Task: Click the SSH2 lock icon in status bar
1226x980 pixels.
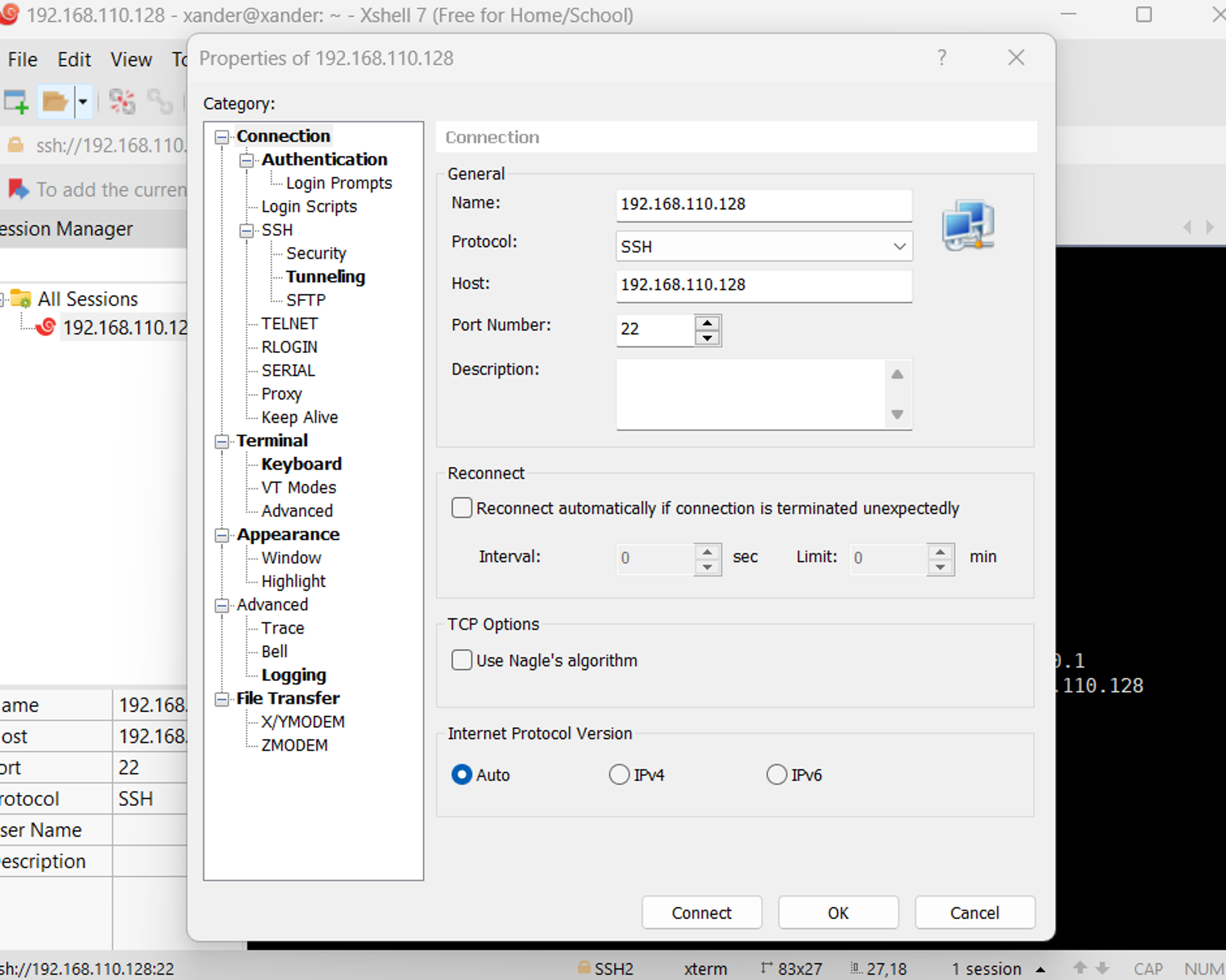Action: coord(584,967)
